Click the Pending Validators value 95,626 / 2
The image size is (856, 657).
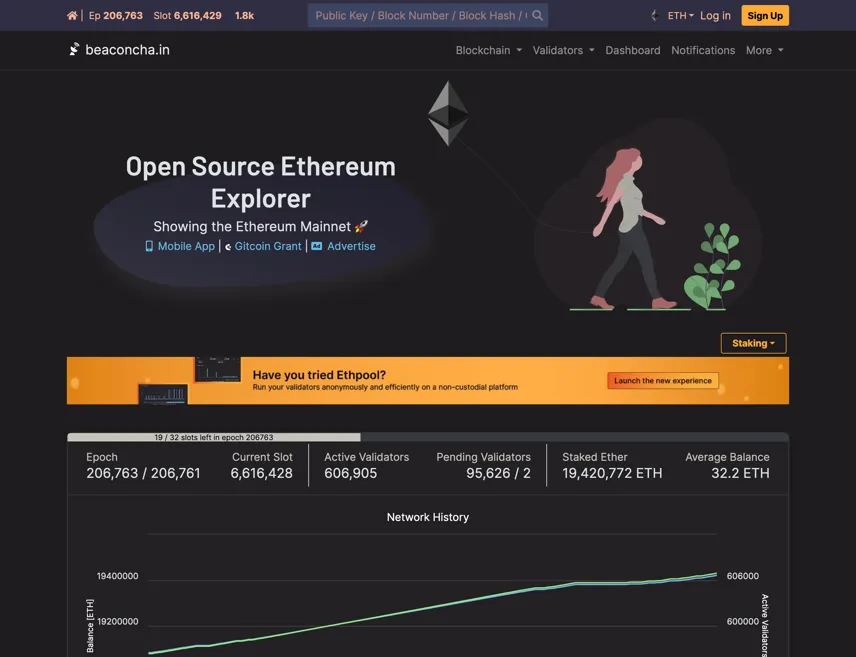(x=498, y=473)
